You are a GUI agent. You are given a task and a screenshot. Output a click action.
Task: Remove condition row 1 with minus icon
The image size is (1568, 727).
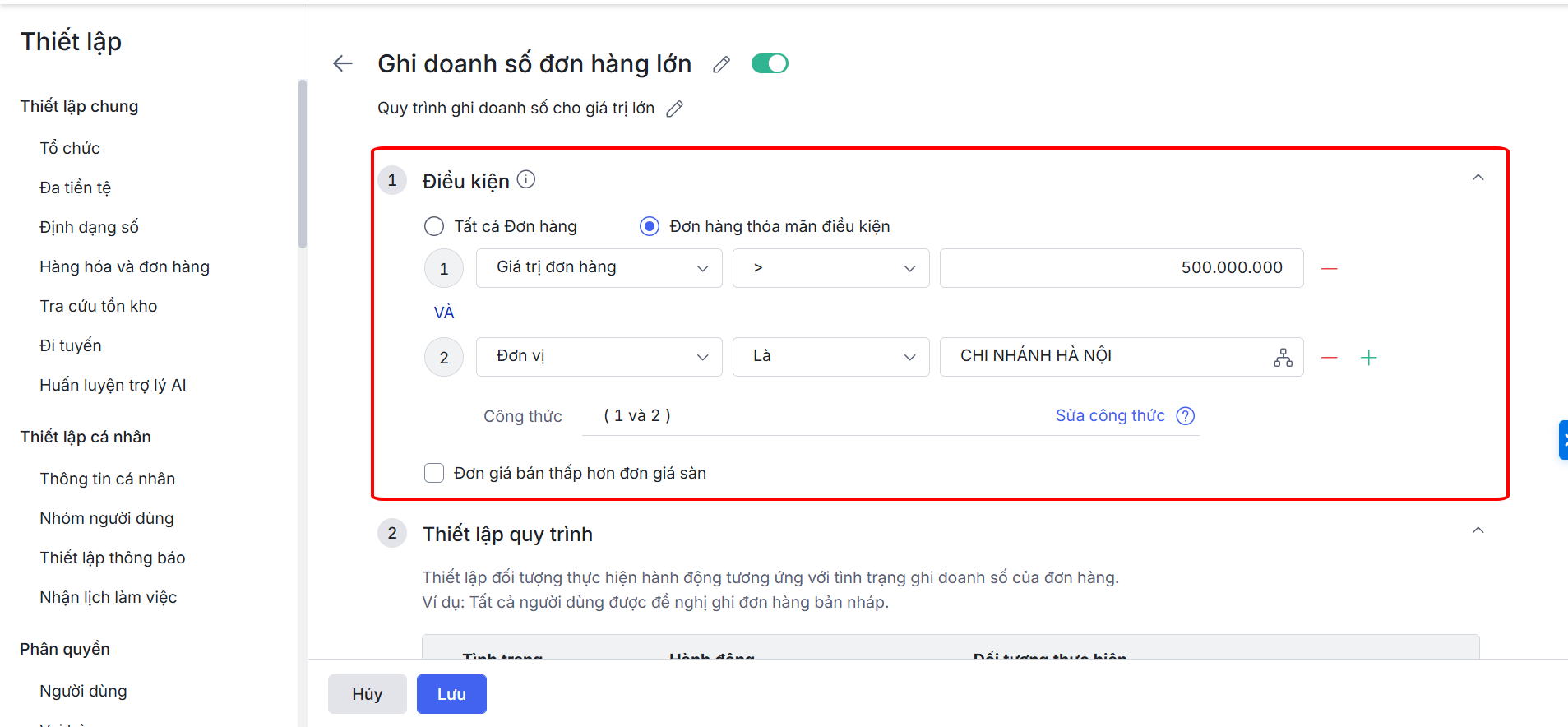[1330, 269]
